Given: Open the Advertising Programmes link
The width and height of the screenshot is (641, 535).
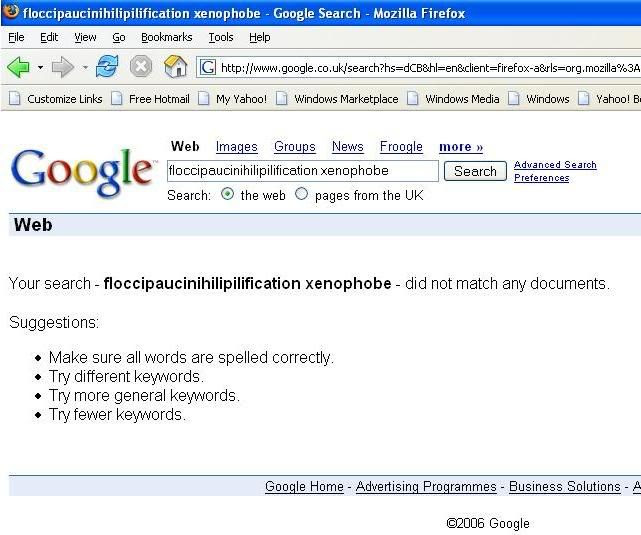Looking at the screenshot, I should tap(426, 486).
